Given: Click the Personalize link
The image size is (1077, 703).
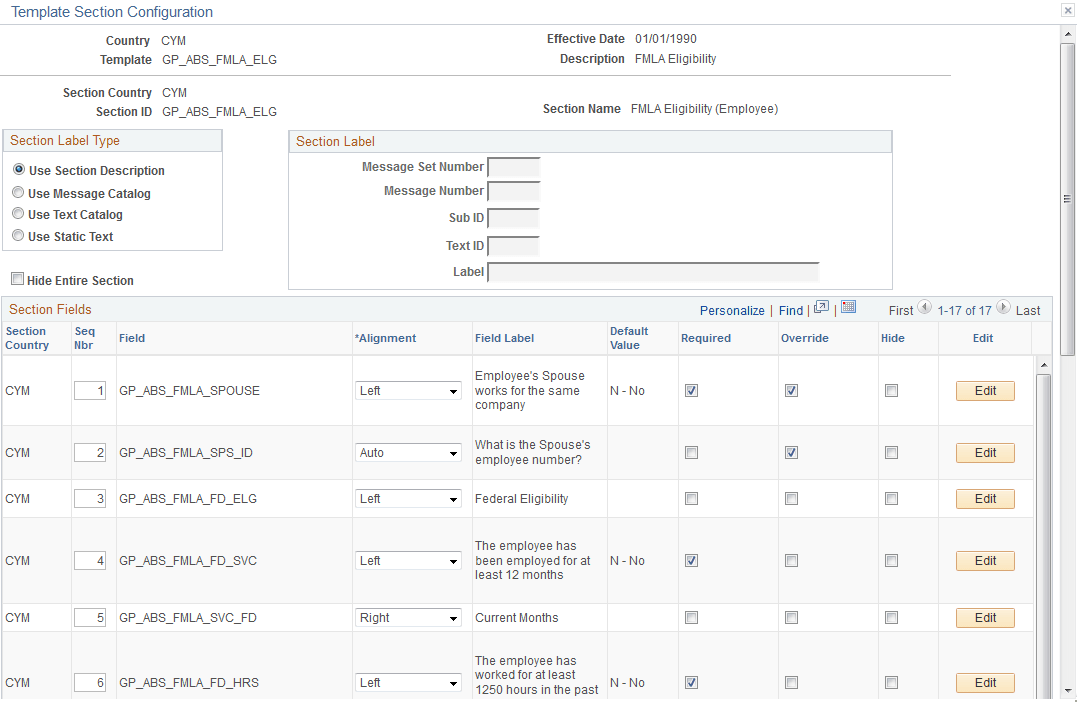Looking at the screenshot, I should pos(732,311).
